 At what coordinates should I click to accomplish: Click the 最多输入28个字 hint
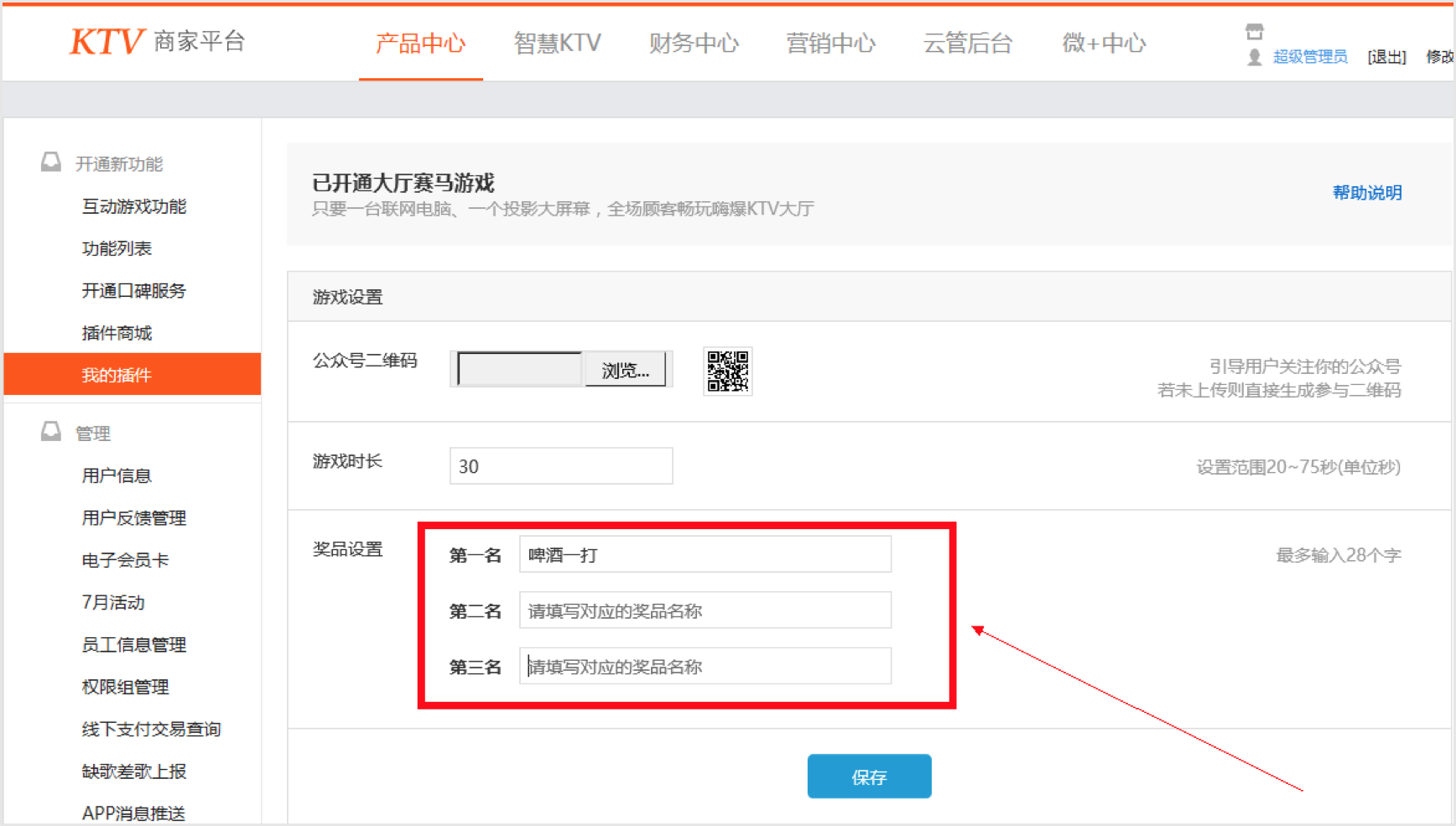pyautogui.click(x=1339, y=555)
